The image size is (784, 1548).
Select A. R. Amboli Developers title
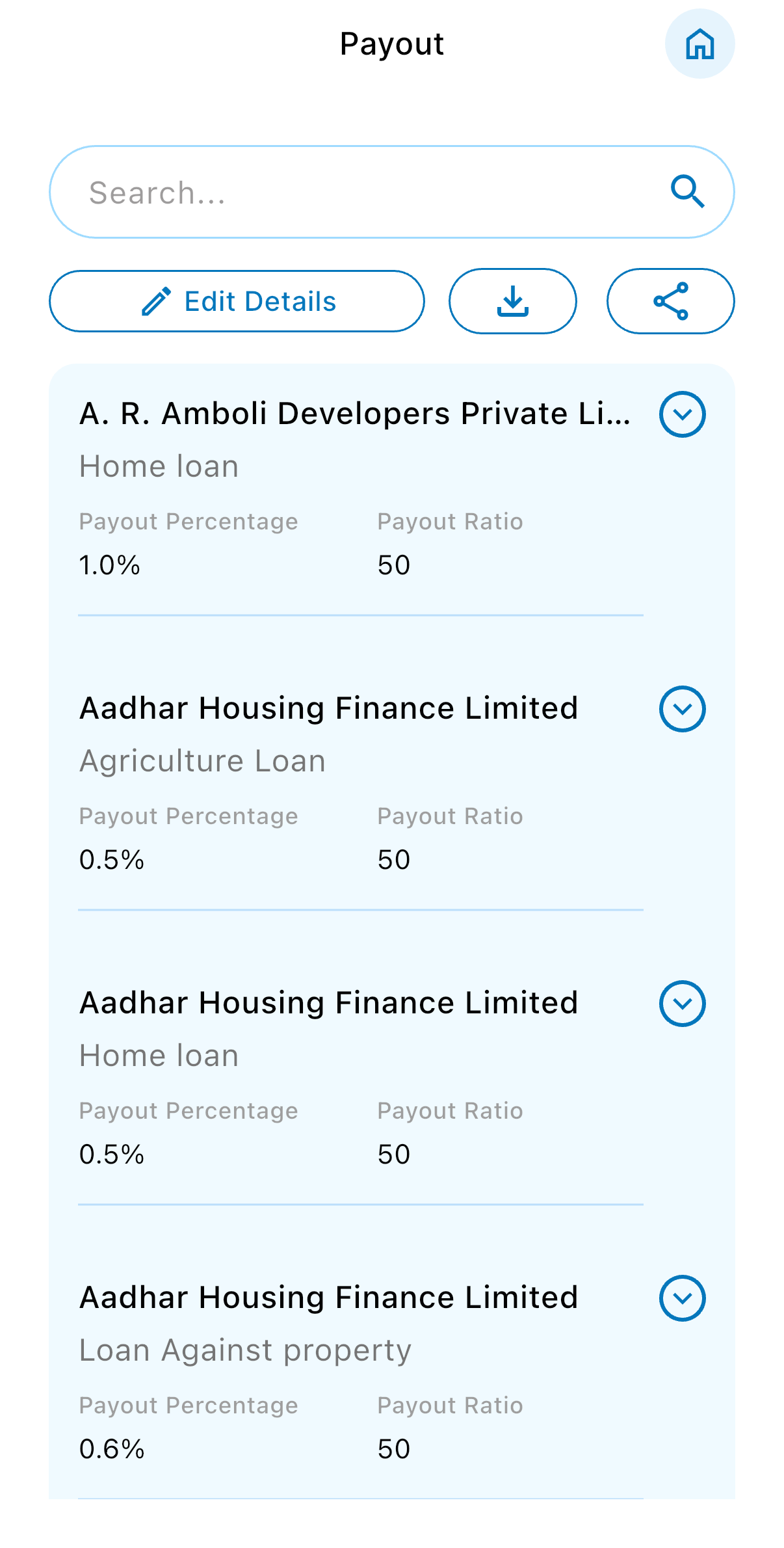point(354,414)
